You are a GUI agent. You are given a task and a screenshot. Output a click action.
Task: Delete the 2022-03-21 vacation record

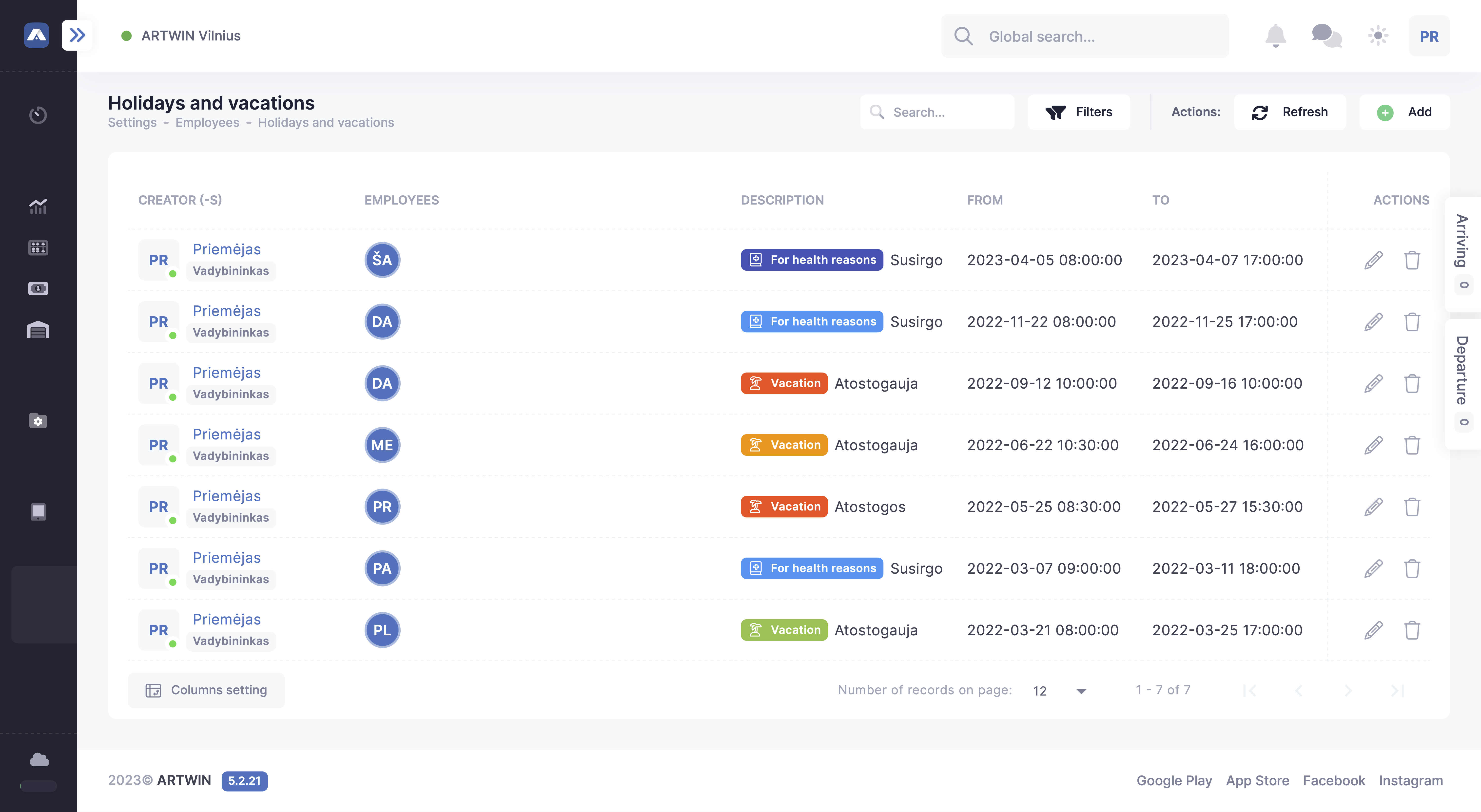point(1412,630)
